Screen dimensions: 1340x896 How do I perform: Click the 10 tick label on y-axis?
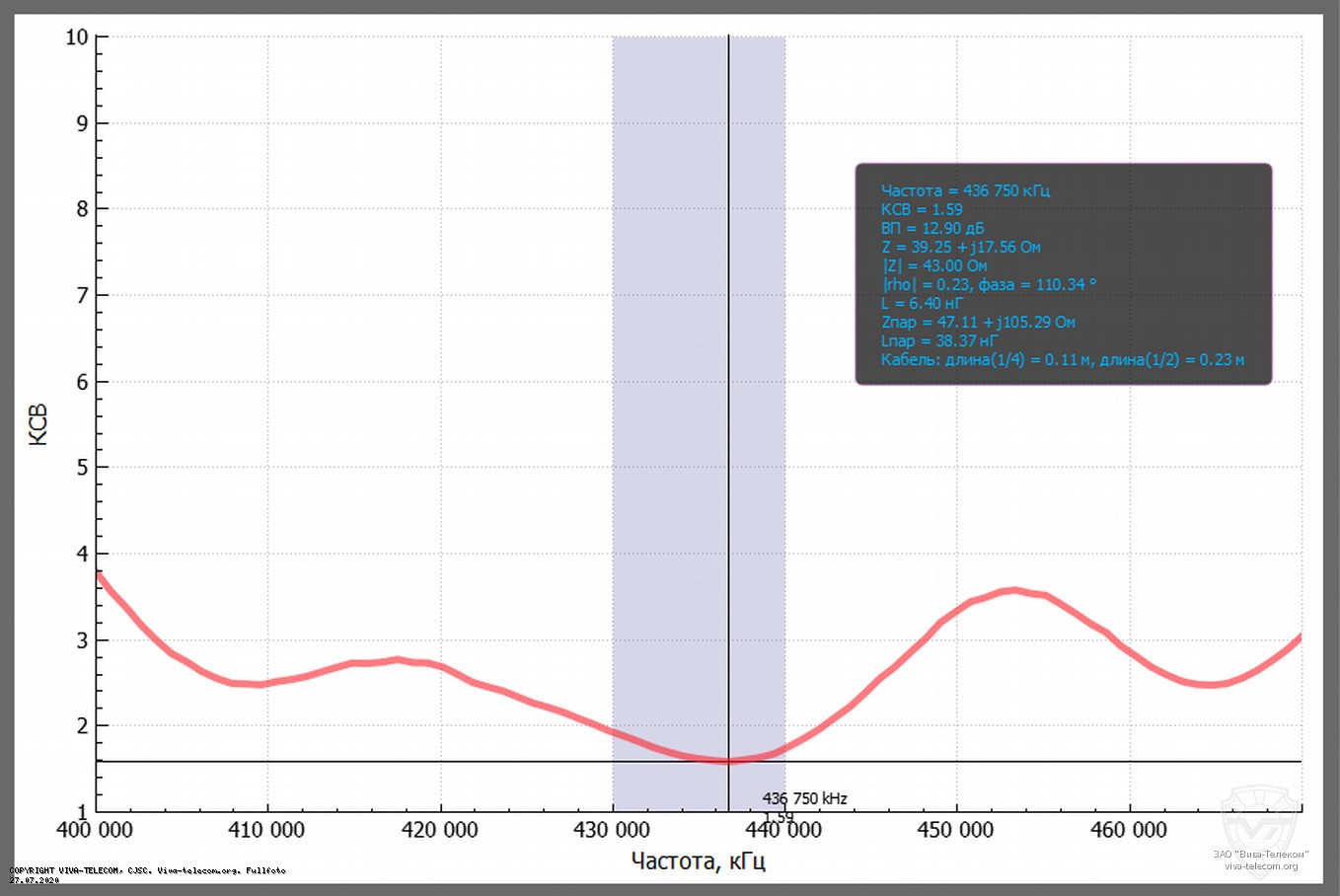point(76,37)
